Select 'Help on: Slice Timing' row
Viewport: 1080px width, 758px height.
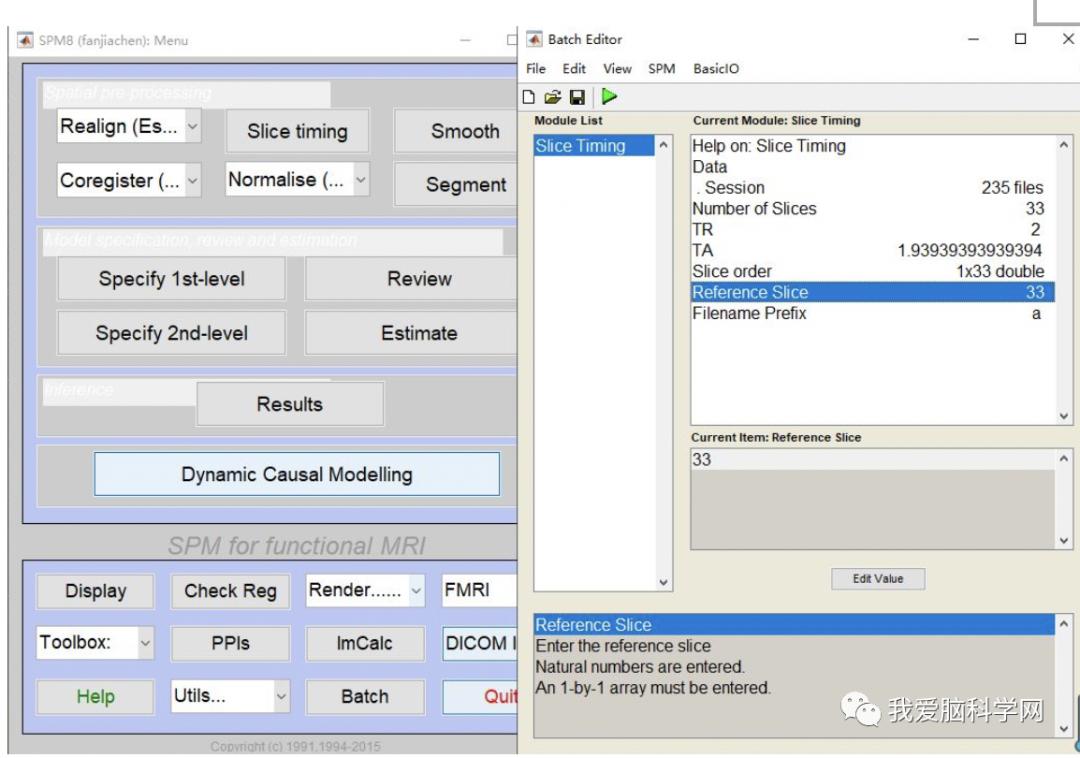click(x=873, y=146)
